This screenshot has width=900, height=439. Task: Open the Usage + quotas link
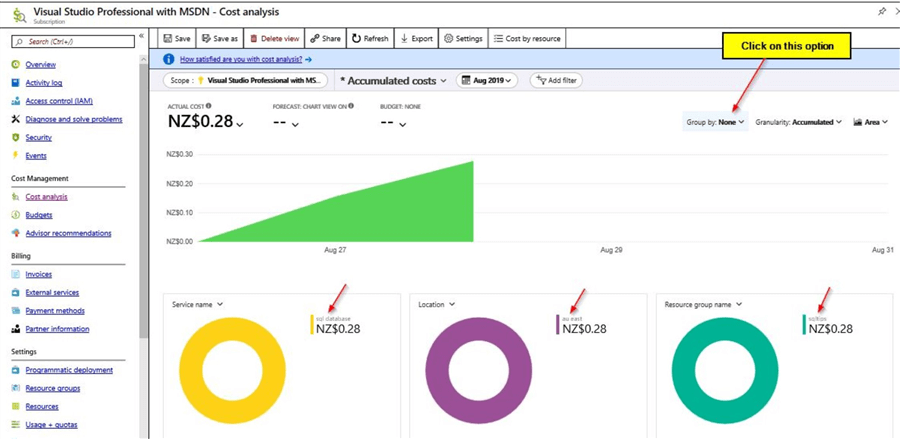(x=52, y=425)
